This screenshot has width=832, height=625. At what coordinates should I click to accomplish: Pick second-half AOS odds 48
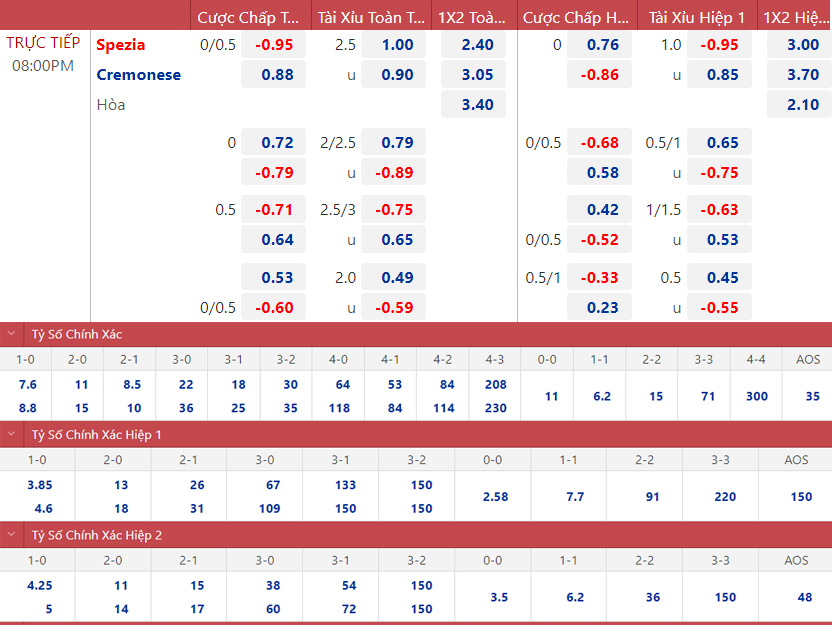click(x=796, y=597)
